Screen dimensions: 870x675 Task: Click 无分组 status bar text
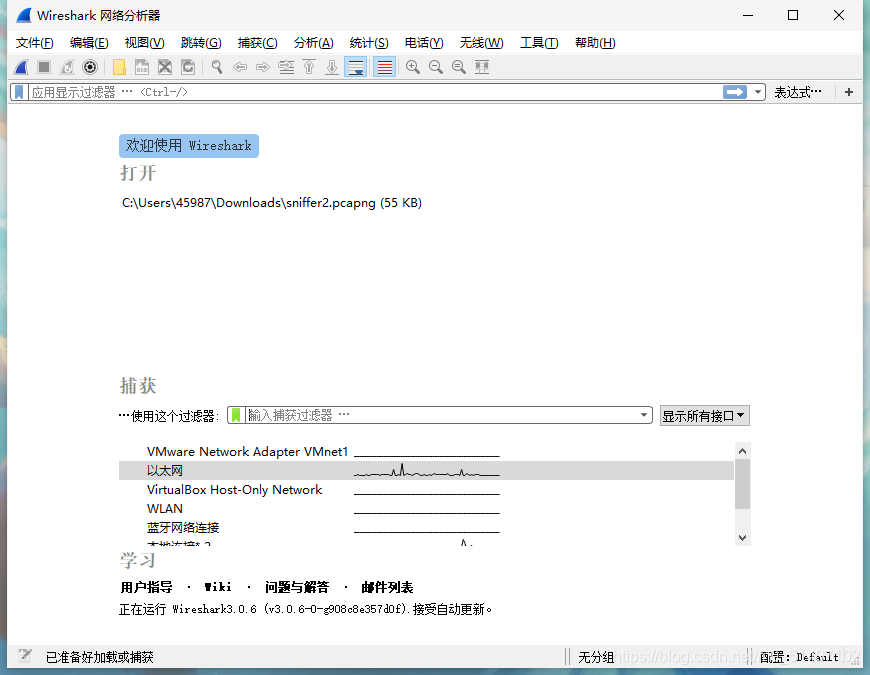(x=596, y=657)
